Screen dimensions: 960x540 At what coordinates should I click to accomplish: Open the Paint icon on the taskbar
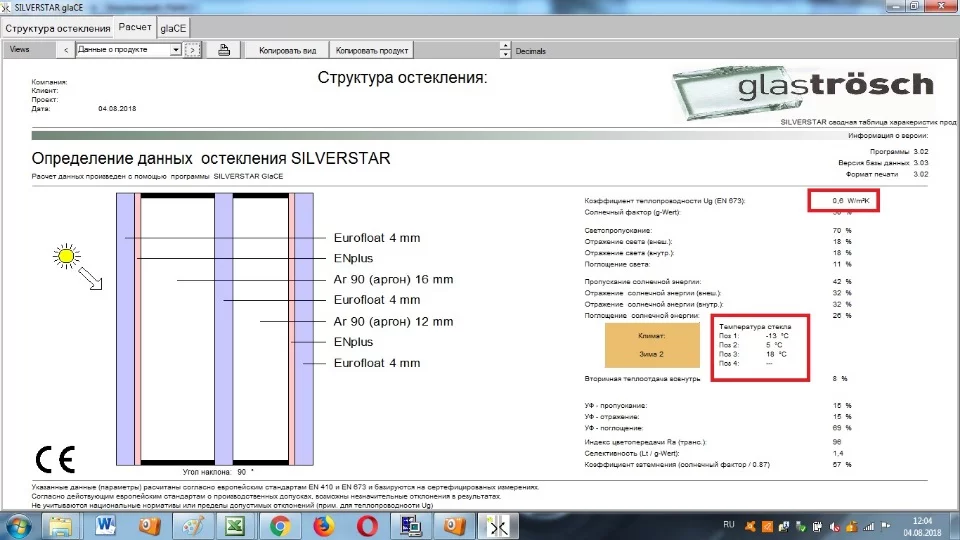(x=193, y=526)
